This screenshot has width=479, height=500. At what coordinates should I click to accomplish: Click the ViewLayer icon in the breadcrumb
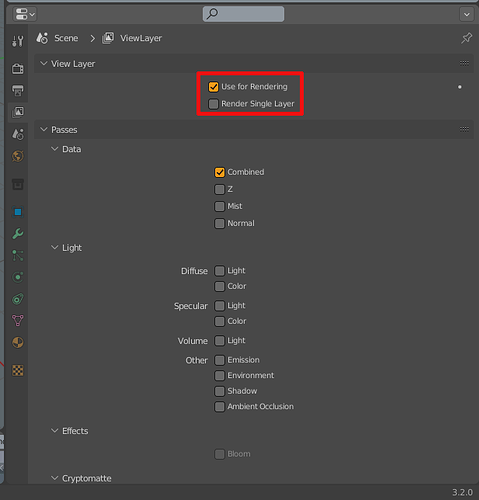click(108, 38)
